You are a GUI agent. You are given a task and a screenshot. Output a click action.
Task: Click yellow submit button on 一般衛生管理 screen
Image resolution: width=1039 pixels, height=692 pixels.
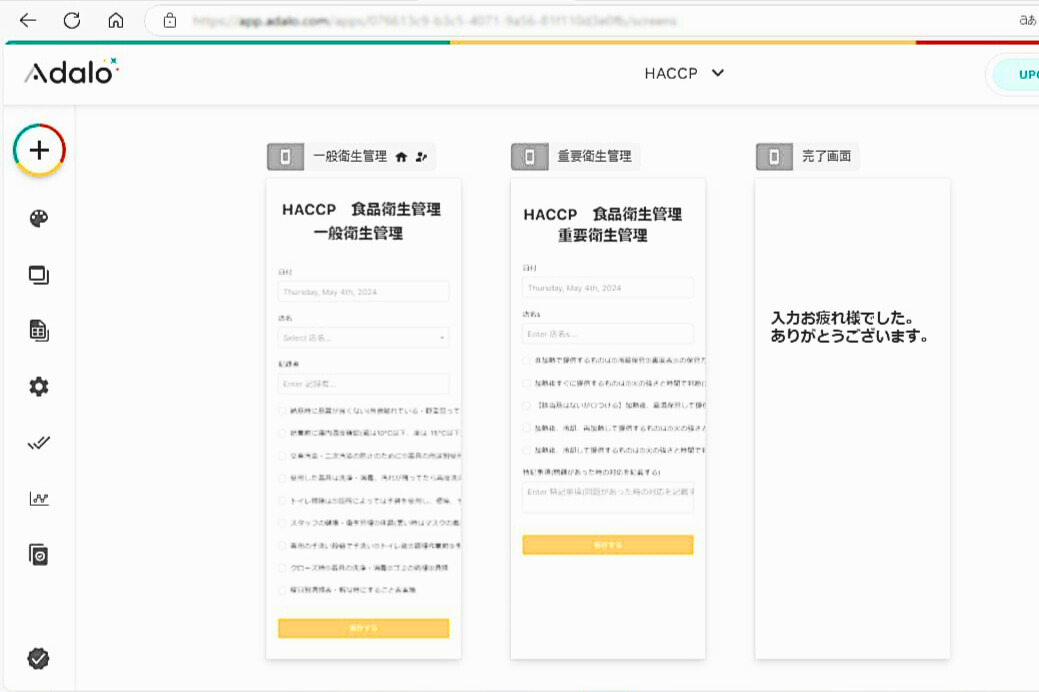tap(363, 628)
